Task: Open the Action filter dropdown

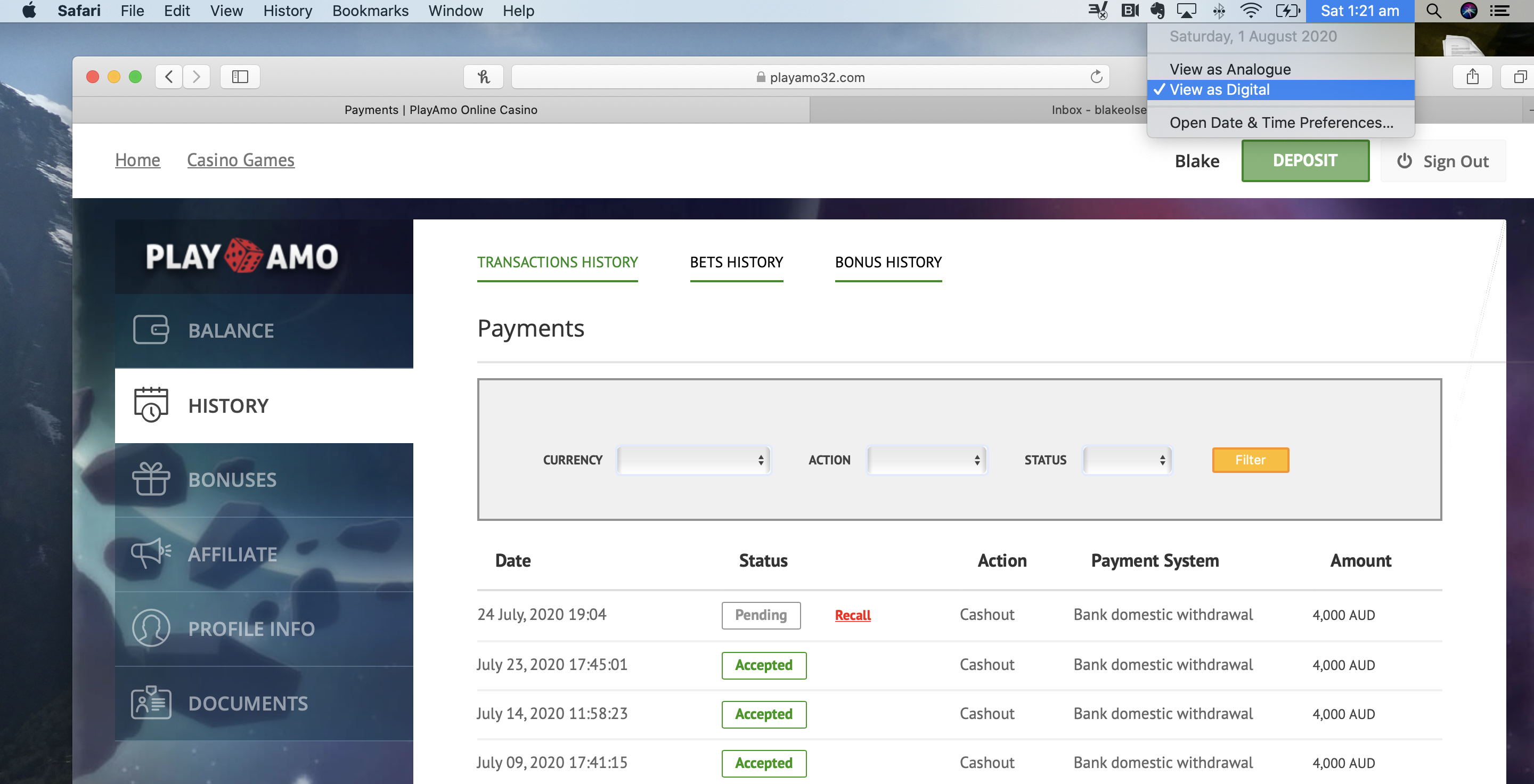Action: pos(927,460)
